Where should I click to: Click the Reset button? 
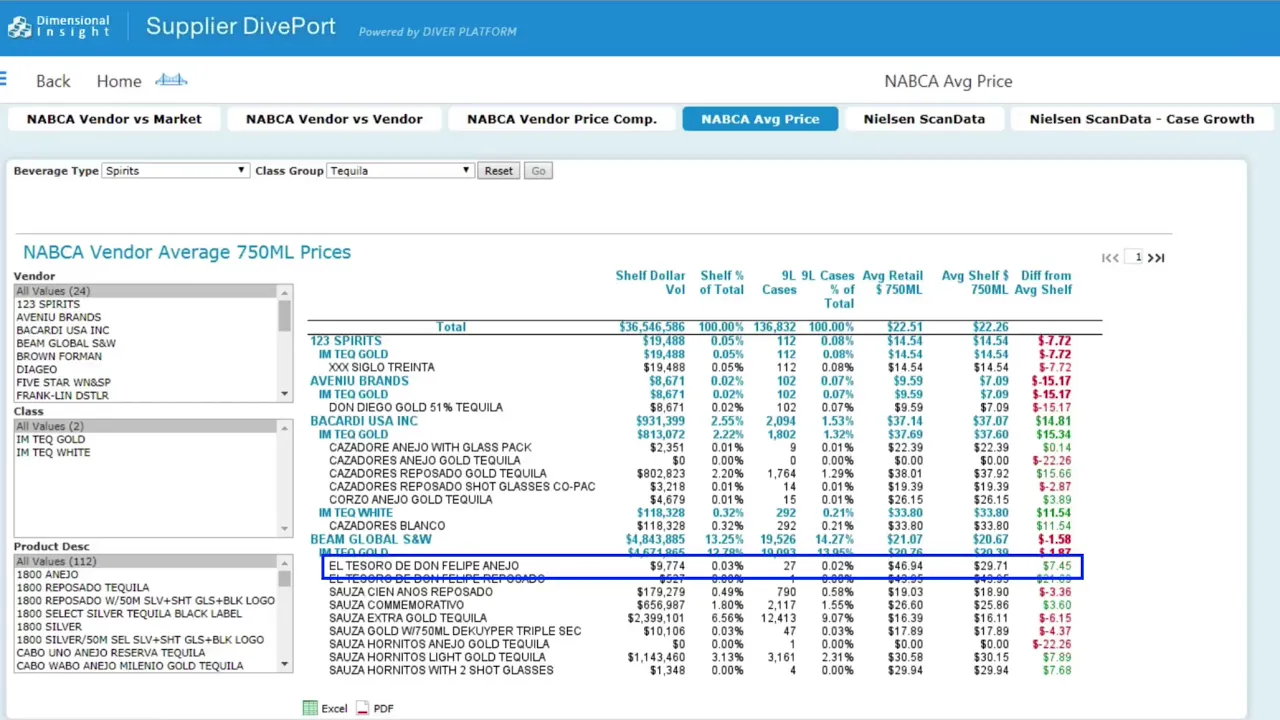pyautogui.click(x=498, y=171)
